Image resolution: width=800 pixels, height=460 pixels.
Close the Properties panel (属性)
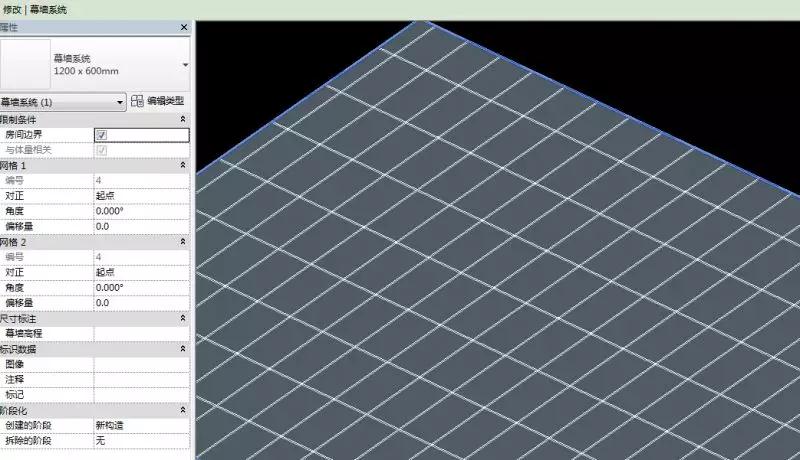click(184, 27)
